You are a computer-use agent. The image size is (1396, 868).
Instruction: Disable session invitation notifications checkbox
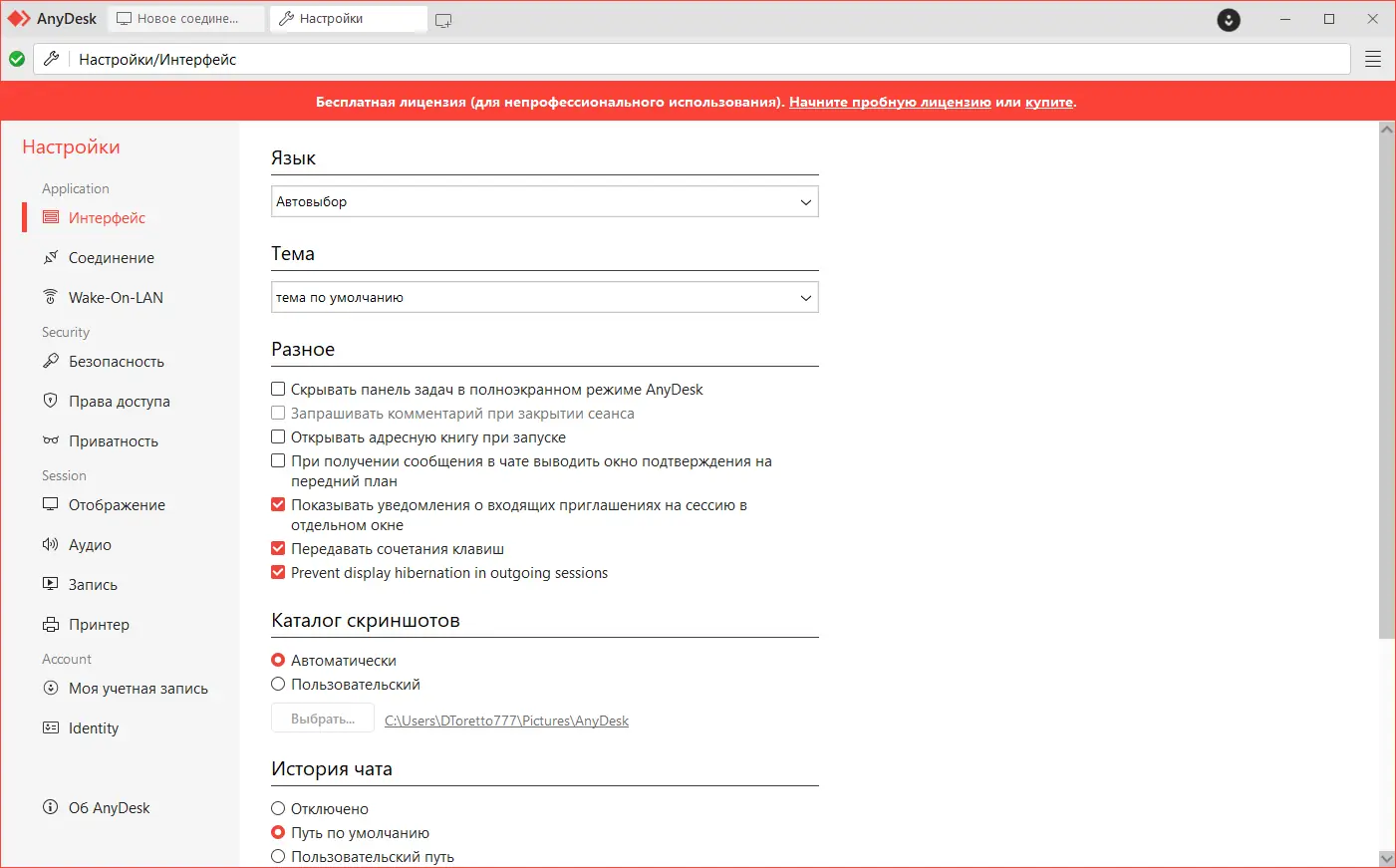tap(278, 504)
